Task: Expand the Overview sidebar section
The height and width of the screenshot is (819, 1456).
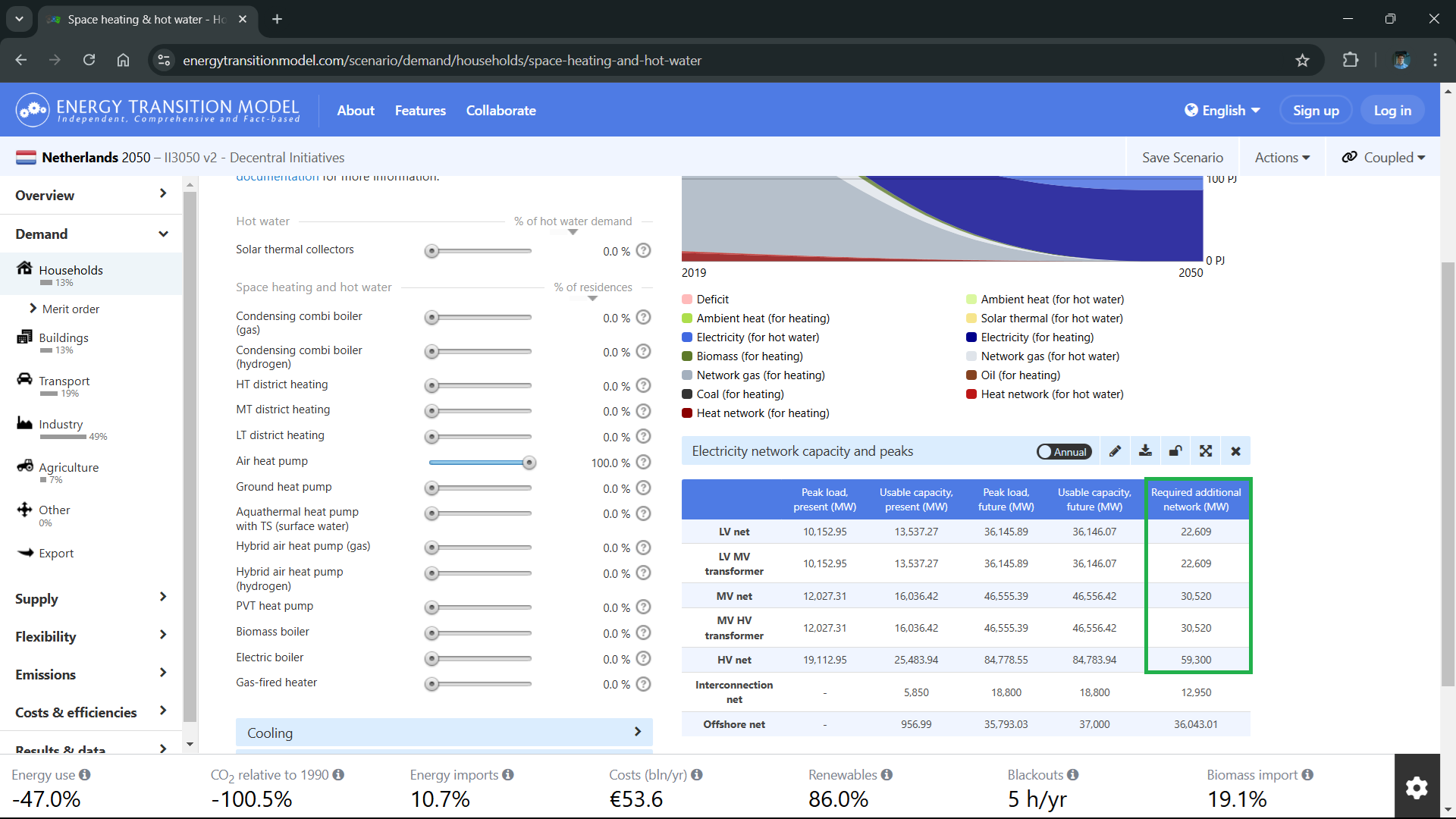Action: coord(91,195)
